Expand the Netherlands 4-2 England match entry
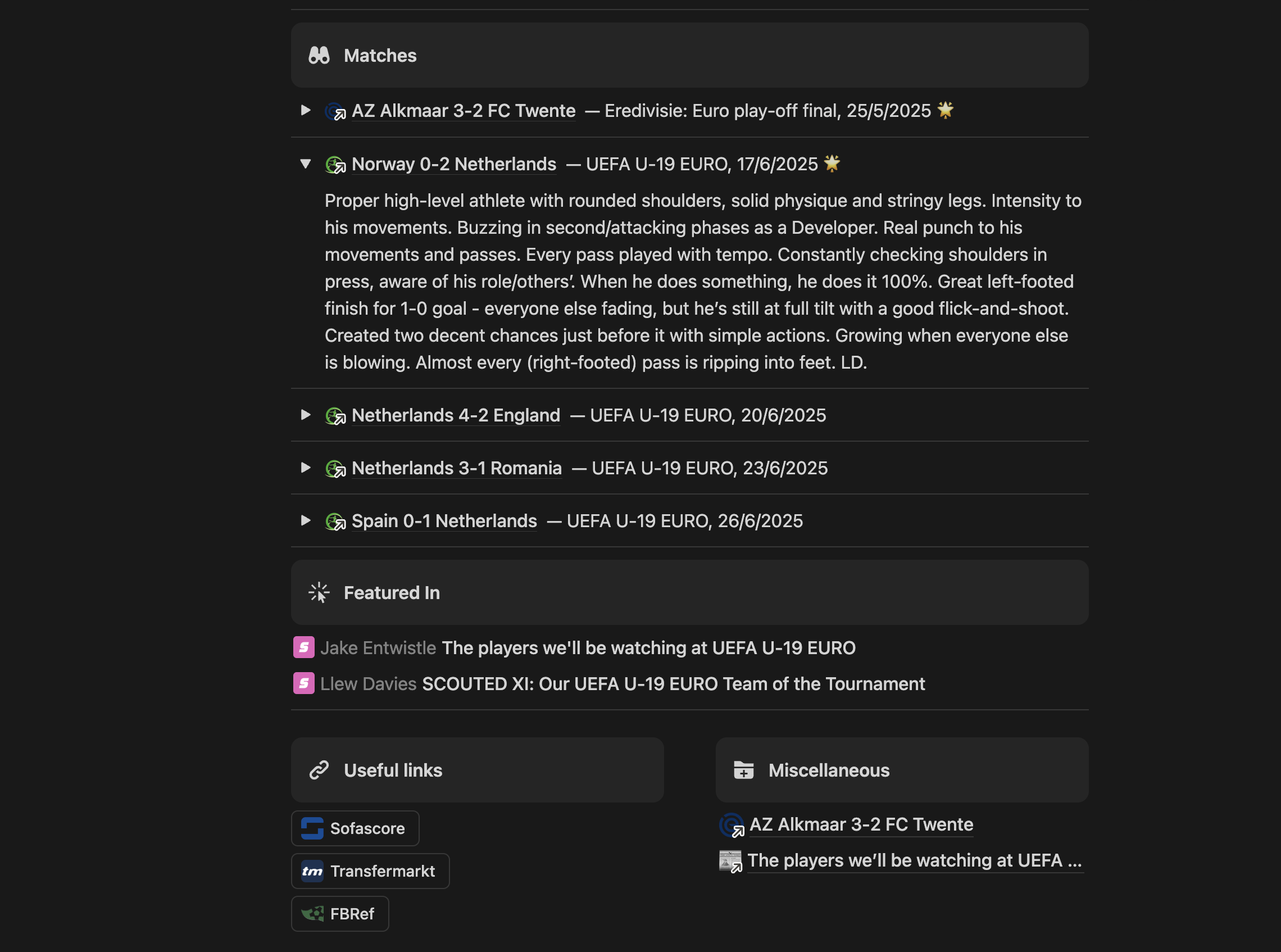The width and height of the screenshot is (1281, 952). pos(306,415)
